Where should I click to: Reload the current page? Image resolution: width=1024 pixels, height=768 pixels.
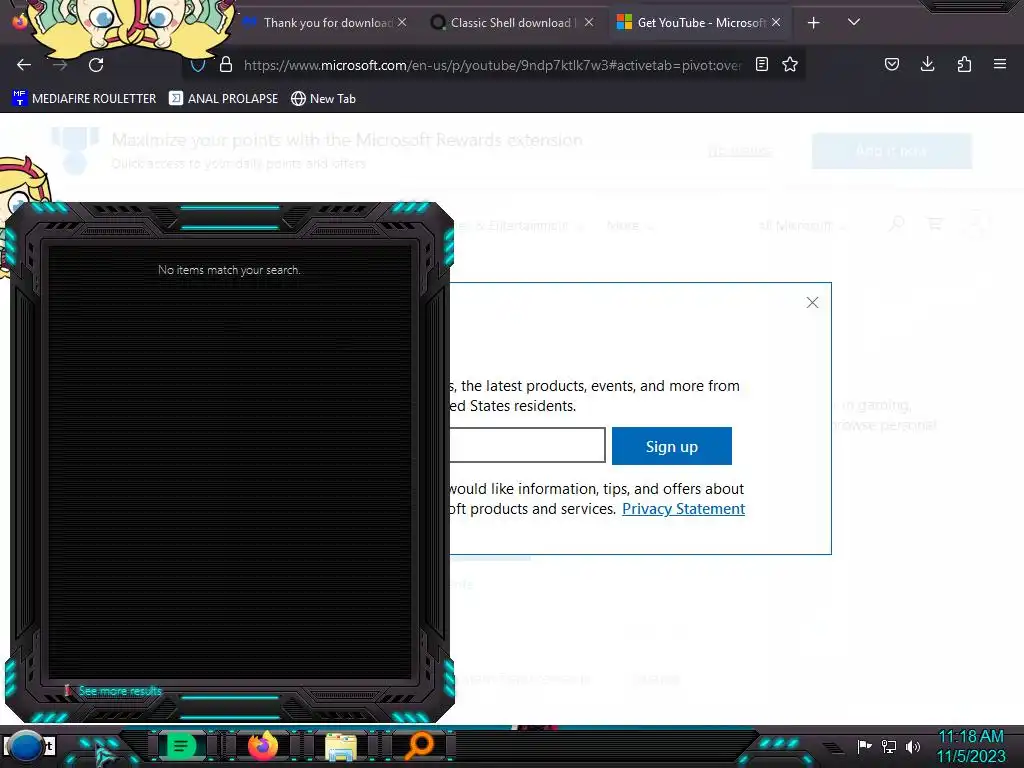96,65
